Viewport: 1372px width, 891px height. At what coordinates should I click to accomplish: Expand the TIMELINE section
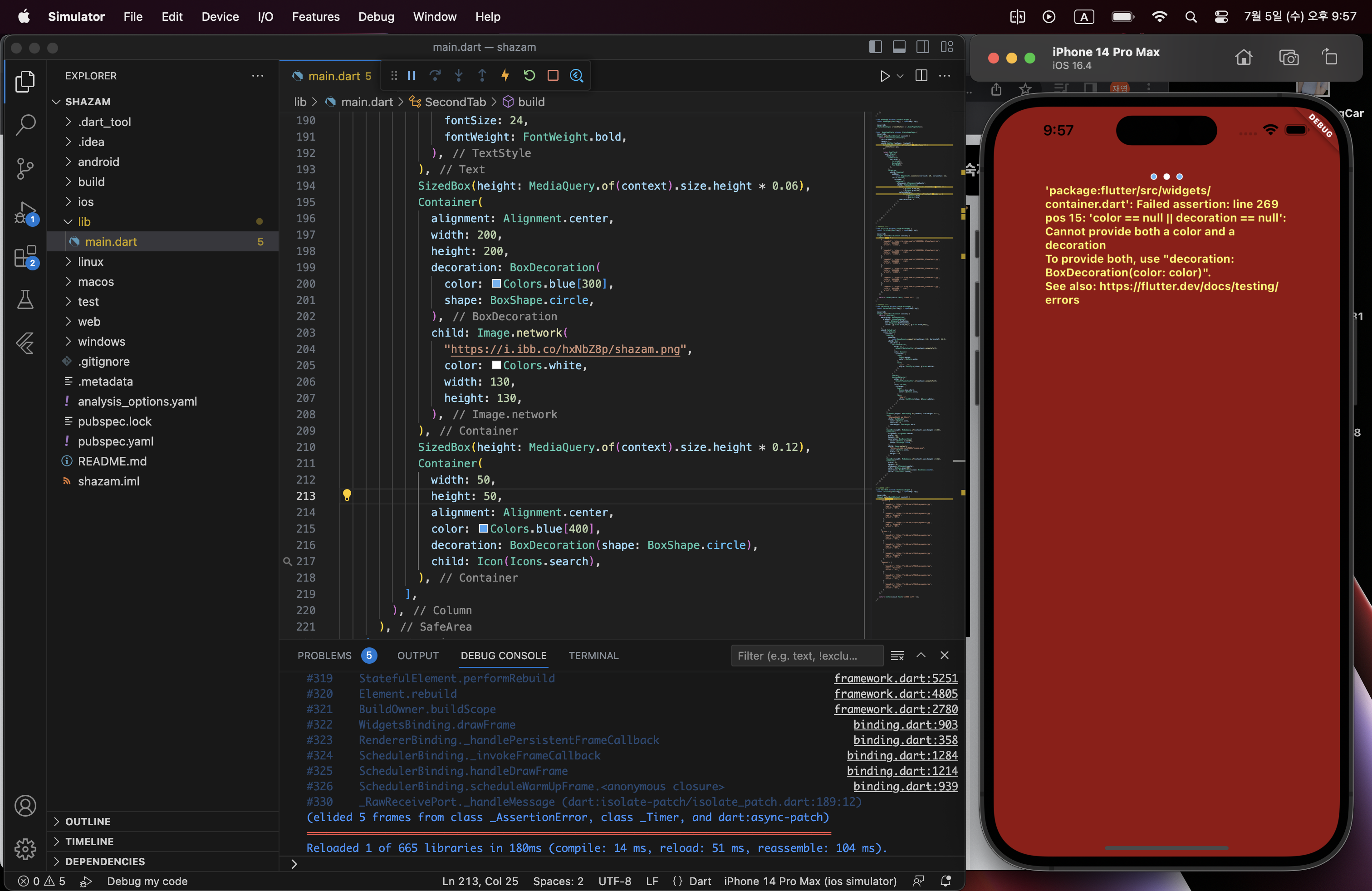point(163,842)
